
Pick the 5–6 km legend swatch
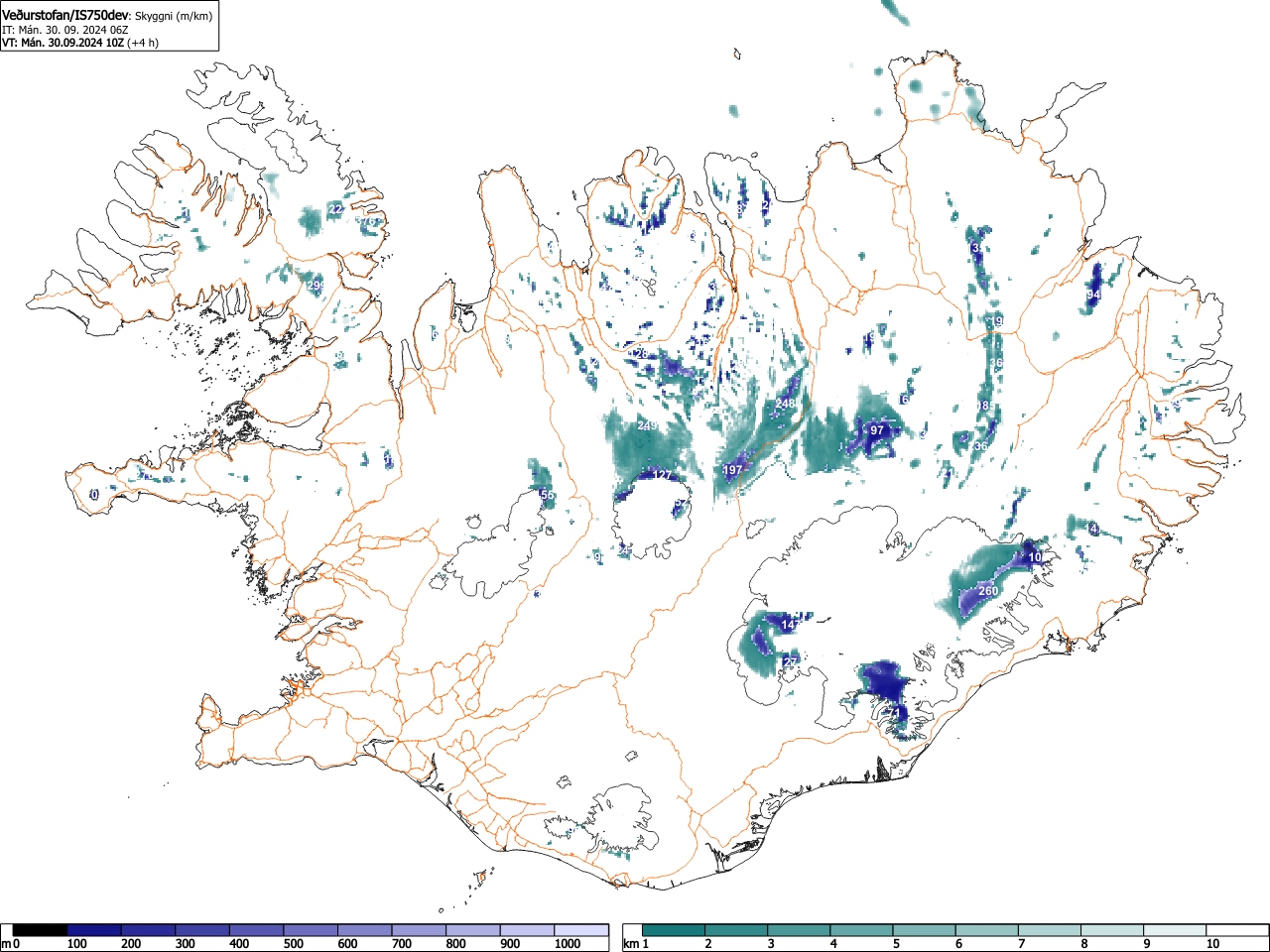tap(924, 930)
